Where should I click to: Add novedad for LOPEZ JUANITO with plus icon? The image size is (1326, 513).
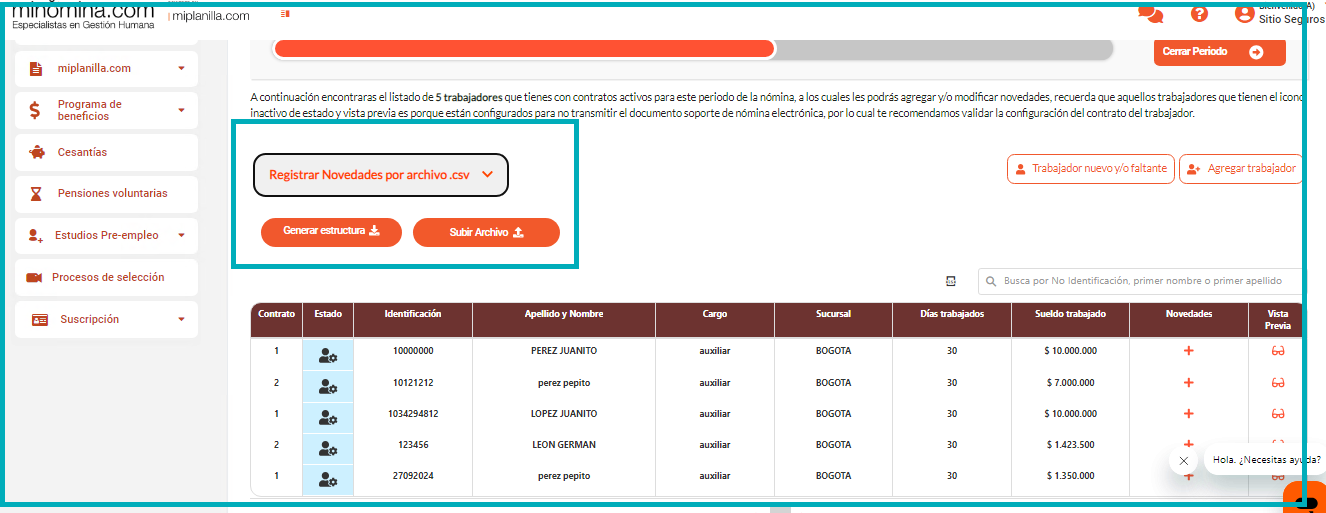(x=1188, y=414)
